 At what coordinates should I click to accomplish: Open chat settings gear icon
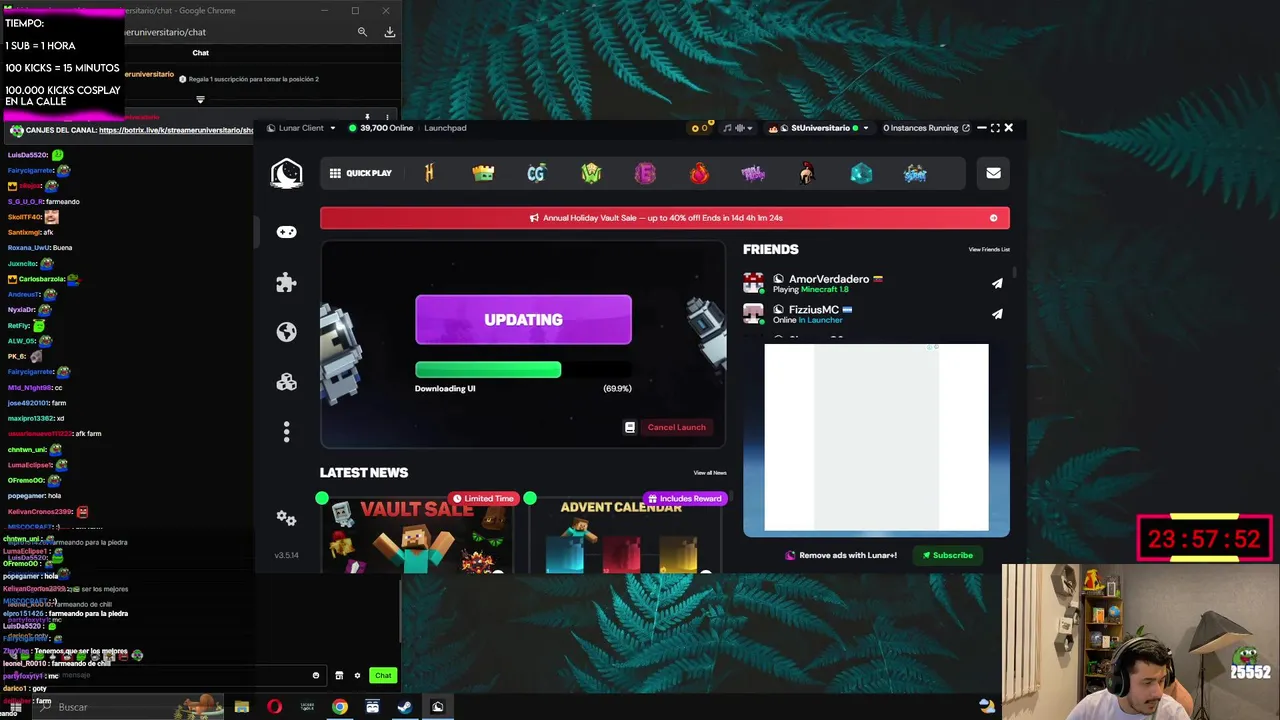357,675
